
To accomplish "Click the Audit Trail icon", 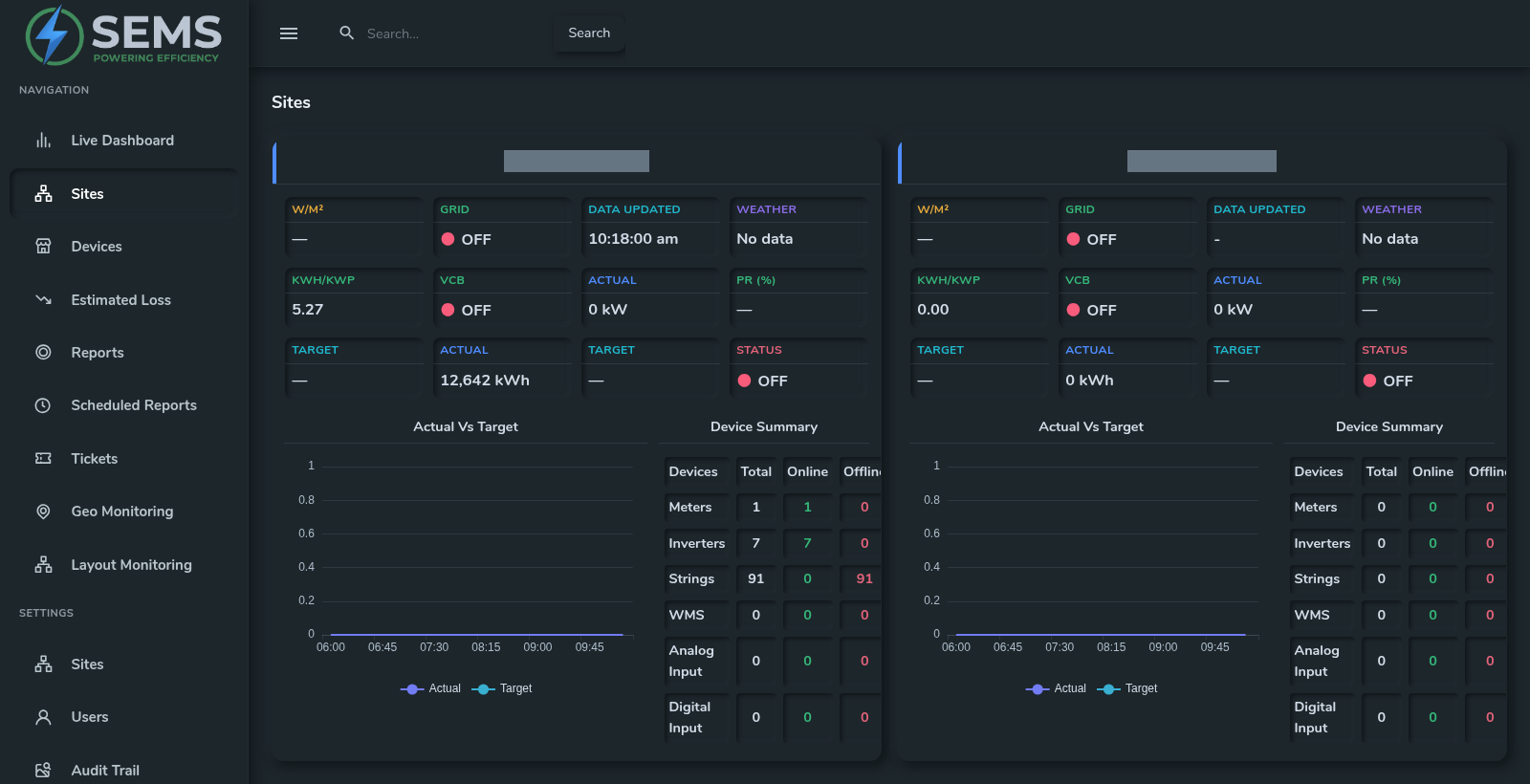I will click(43, 771).
